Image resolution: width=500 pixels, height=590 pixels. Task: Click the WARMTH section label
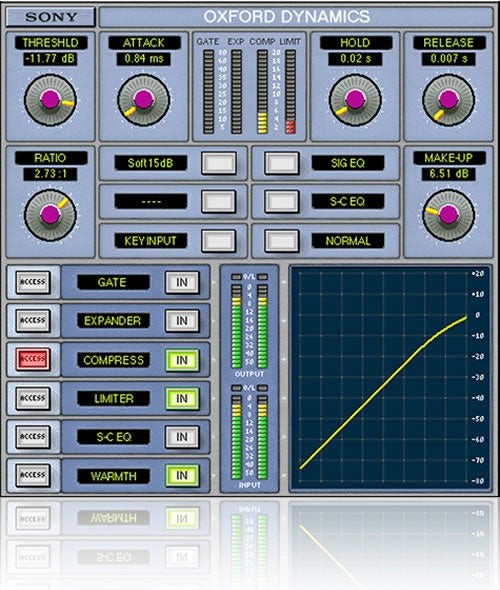pos(113,476)
